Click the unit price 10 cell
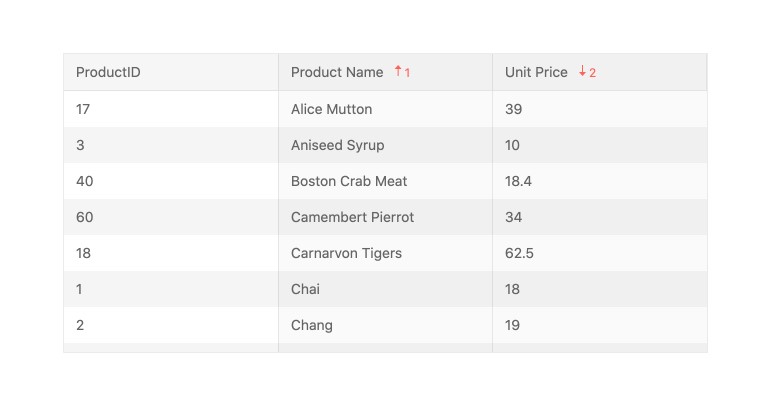The image size is (770, 404). 512,145
